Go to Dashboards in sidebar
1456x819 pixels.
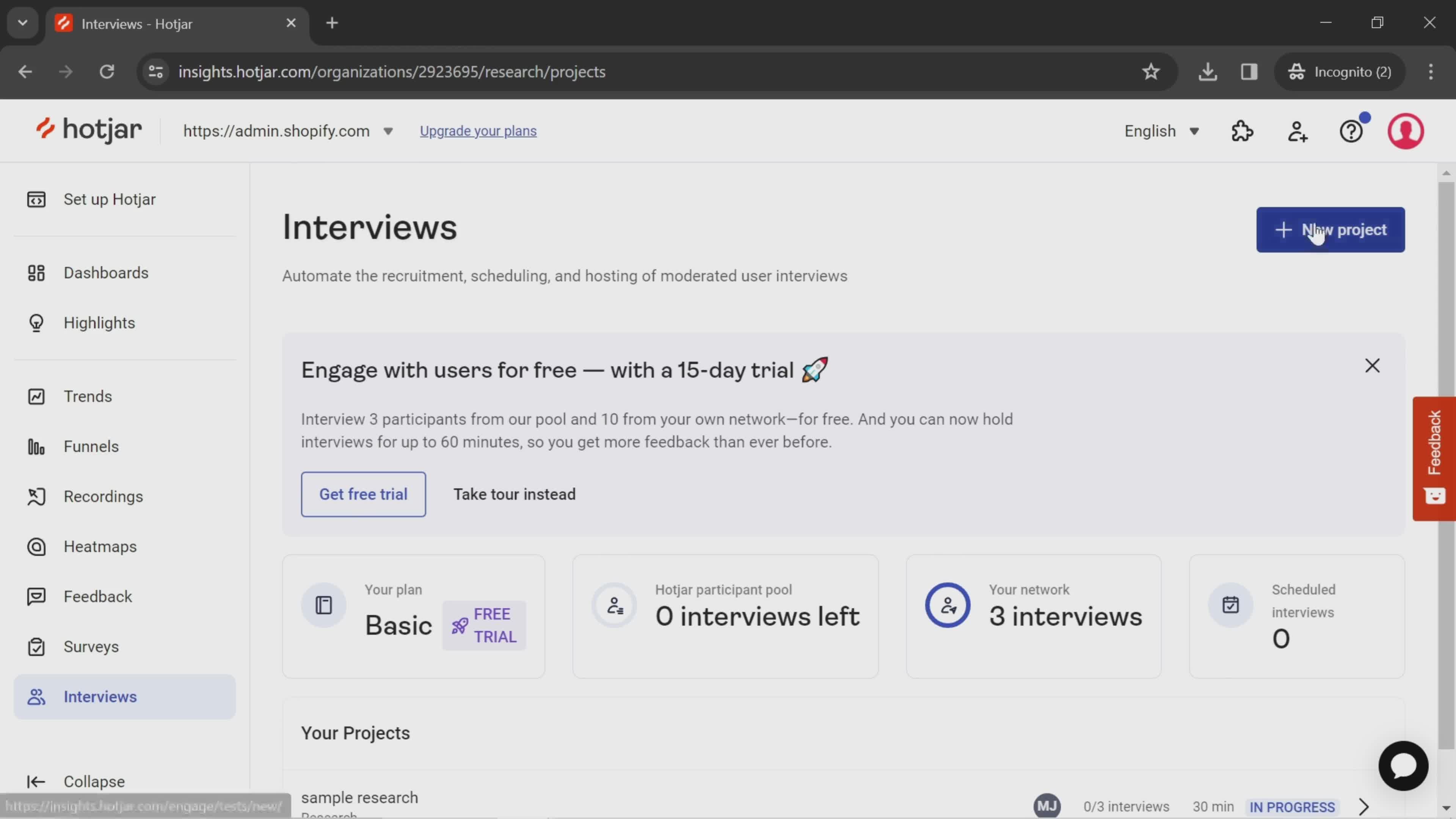pos(124,273)
